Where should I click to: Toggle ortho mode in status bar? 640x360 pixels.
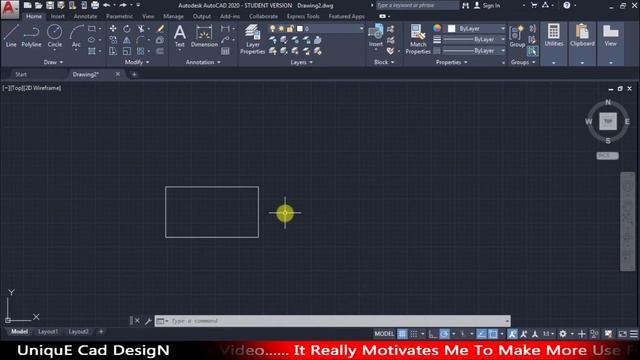tap(433, 334)
